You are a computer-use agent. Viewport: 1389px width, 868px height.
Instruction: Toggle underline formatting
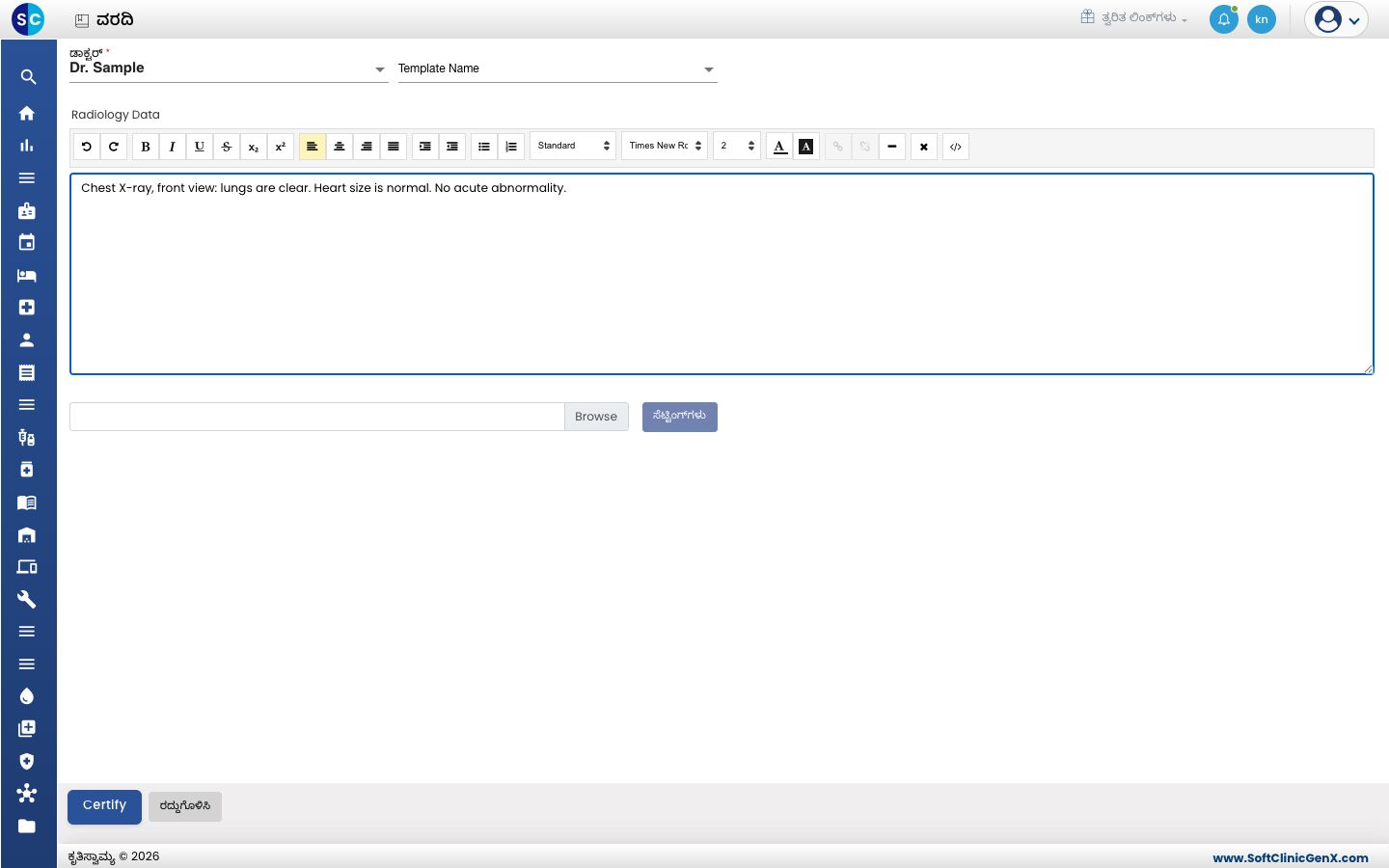coord(200,147)
